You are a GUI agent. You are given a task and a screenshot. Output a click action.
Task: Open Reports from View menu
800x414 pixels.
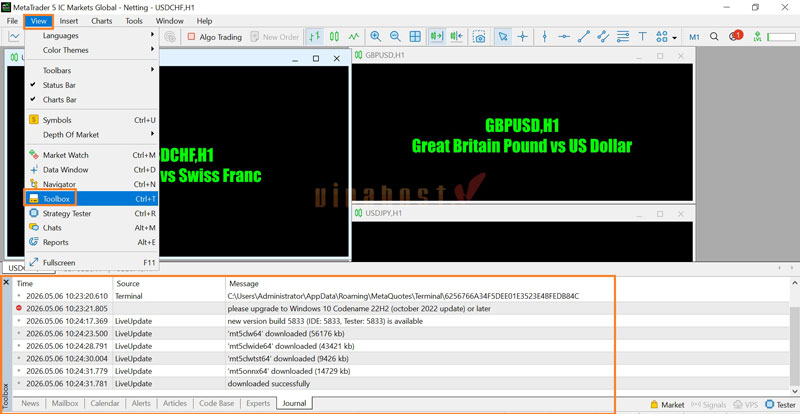[92, 242]
